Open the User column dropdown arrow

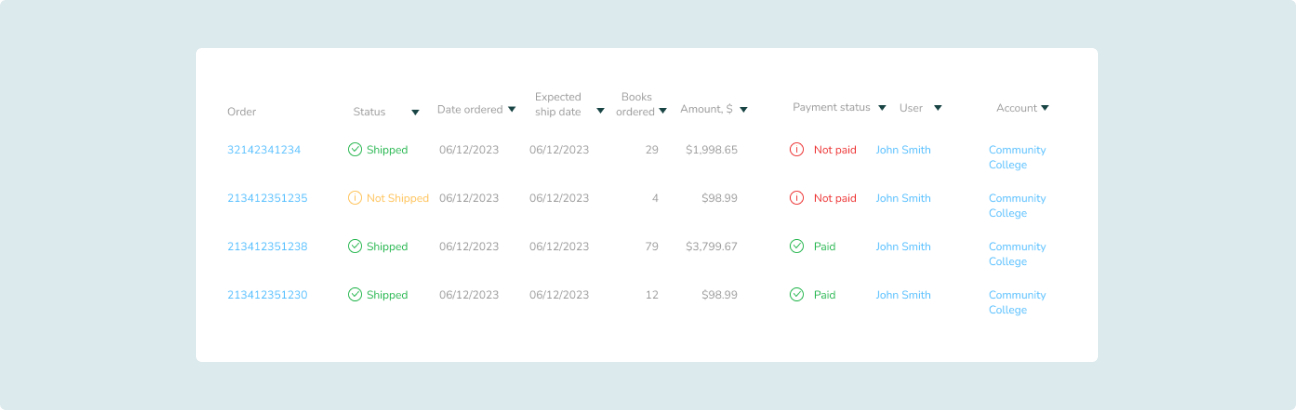938,108
